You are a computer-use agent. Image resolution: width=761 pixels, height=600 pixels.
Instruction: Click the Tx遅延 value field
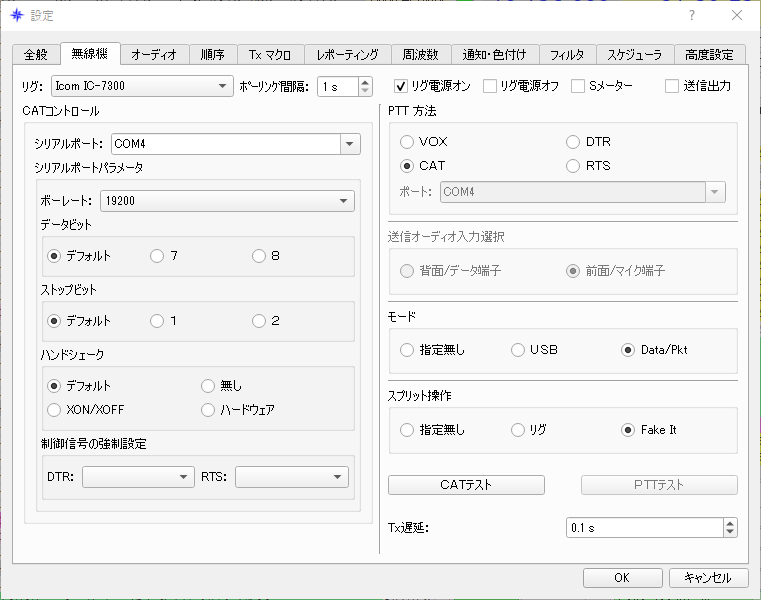click(645, 528)
